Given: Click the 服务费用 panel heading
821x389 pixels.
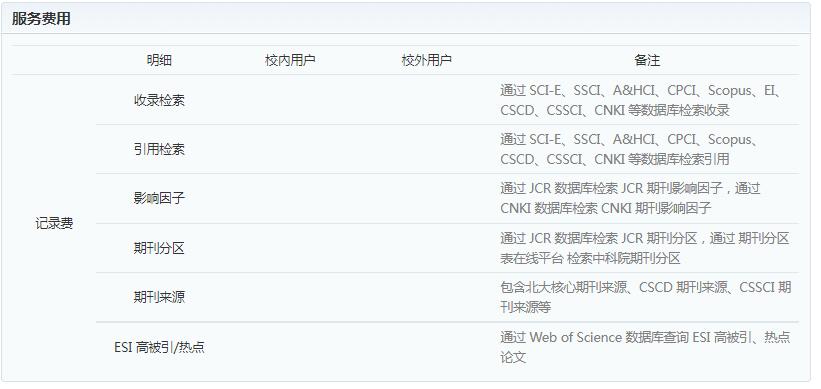Looking at the screenshot, I should click(41, 19).
